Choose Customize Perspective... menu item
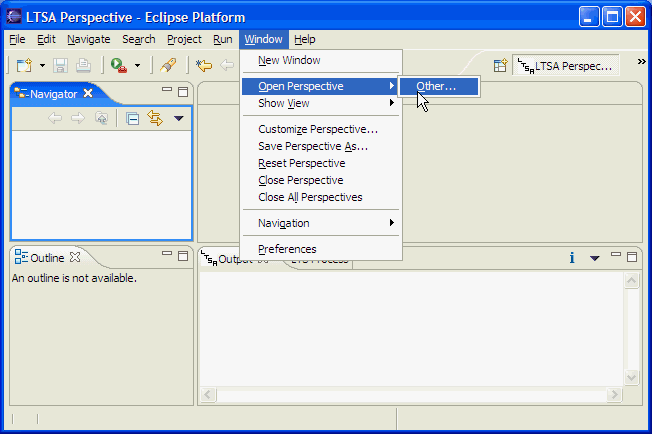 (321, 130)
